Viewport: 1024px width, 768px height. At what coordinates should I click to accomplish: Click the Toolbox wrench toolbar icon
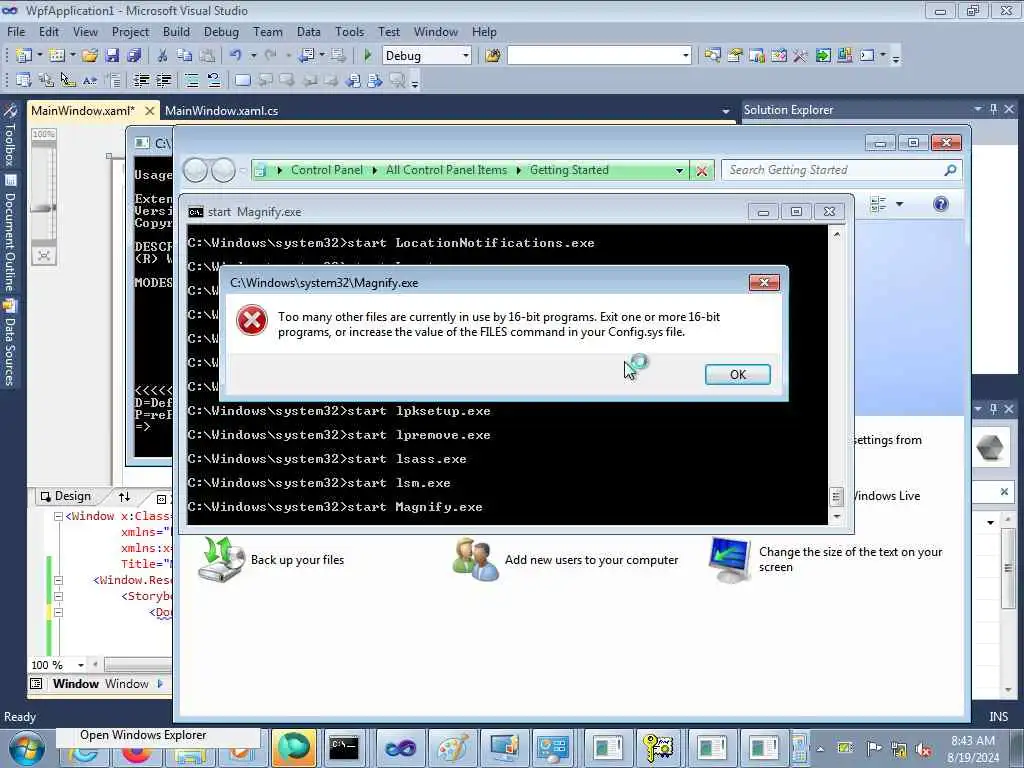click(800, 56)
